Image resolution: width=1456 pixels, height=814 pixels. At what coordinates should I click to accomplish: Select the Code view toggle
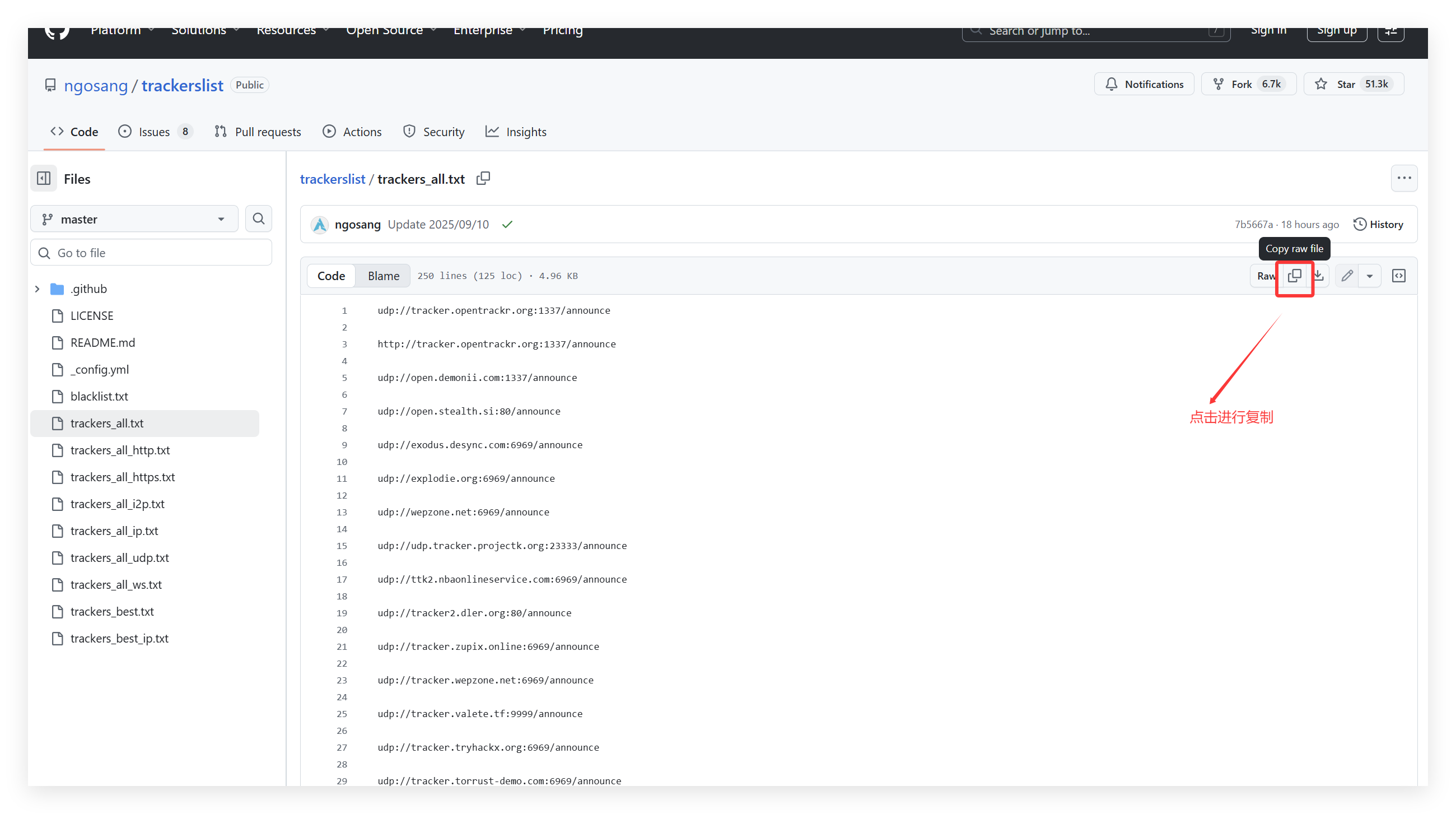pyautogui.click(x=331, y=276)
